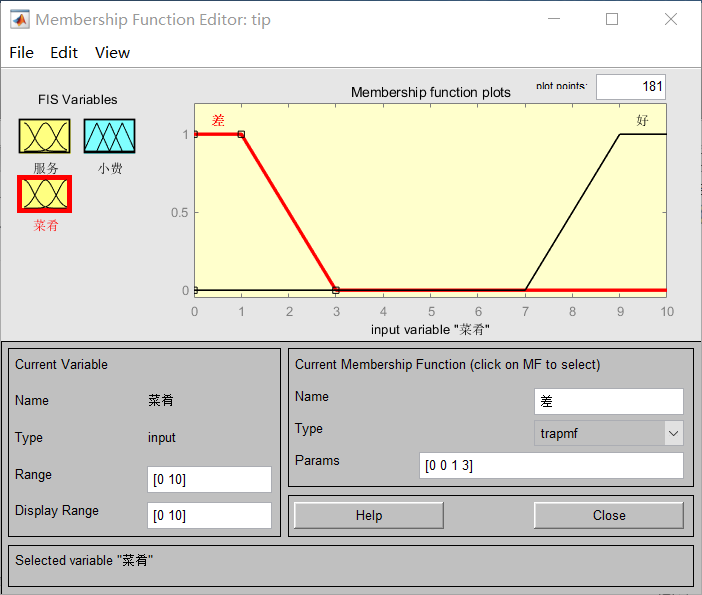The width and height of the screenshot is (702, 595).
Task: Click the control point at x=3 on red curve
Action: (x=336, y=290)
